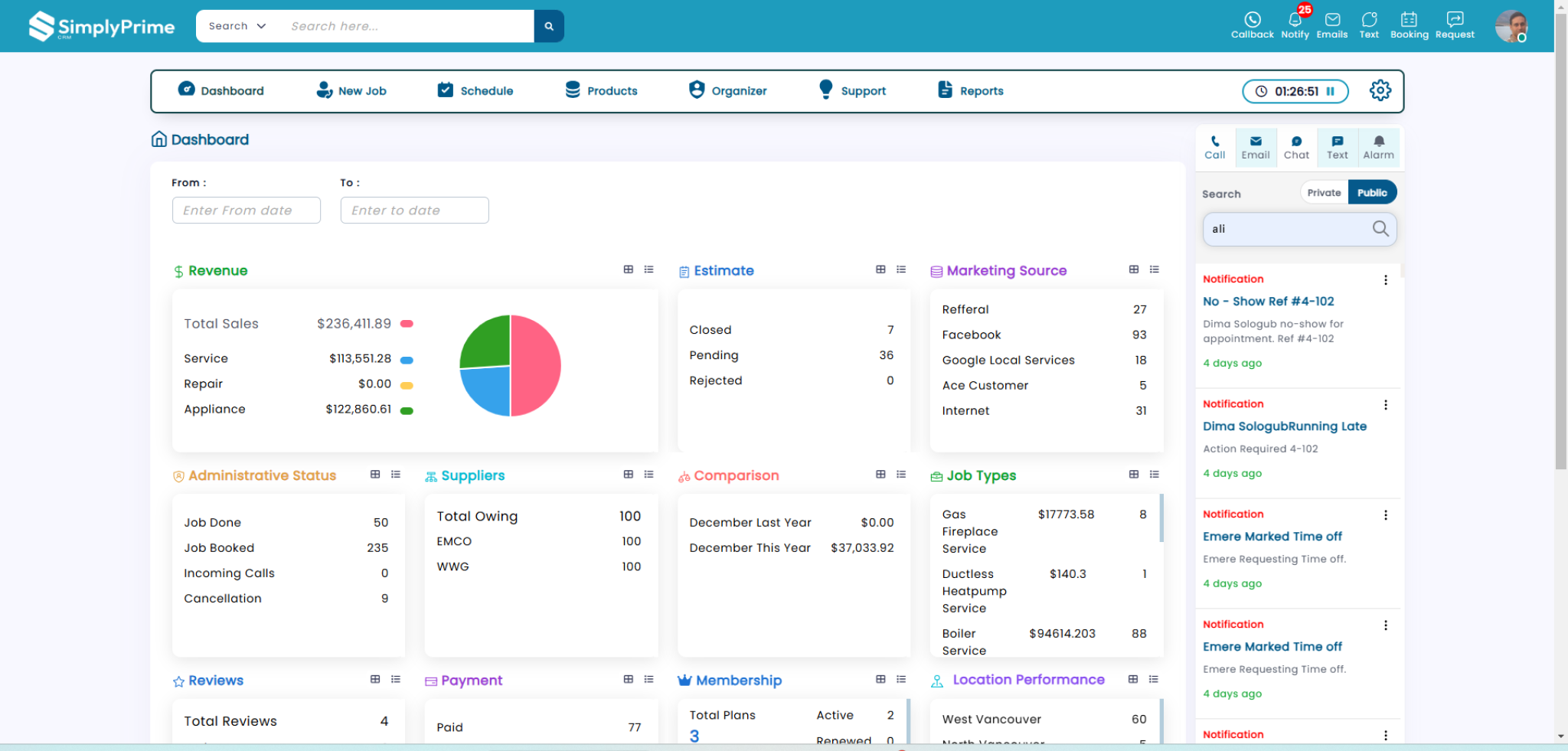The height and width of the screenshot is (751, 1568).
Task: Switch Revenue widget to list view
Action: (648, 269)
